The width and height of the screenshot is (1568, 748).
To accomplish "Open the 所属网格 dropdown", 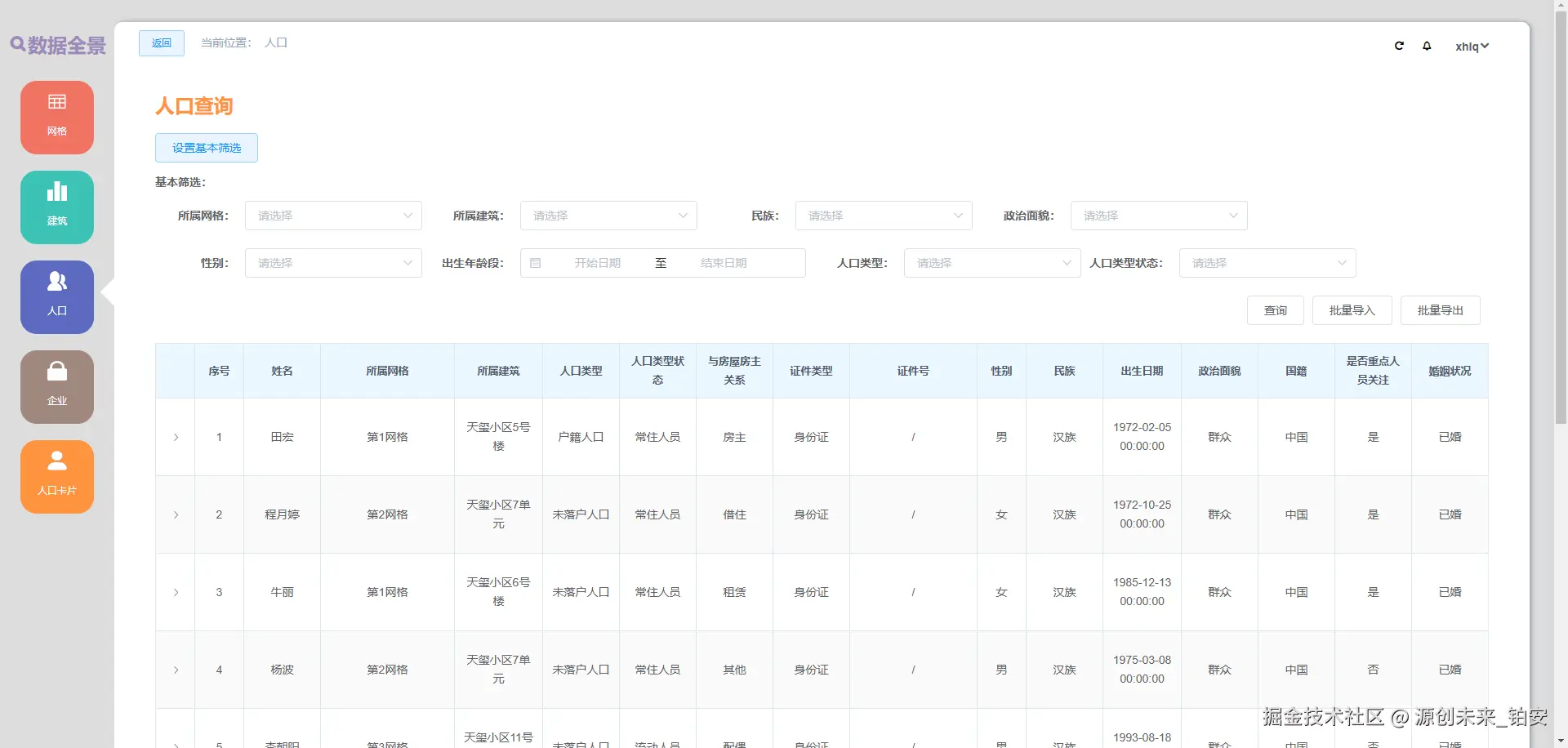I will click(333, 216).
